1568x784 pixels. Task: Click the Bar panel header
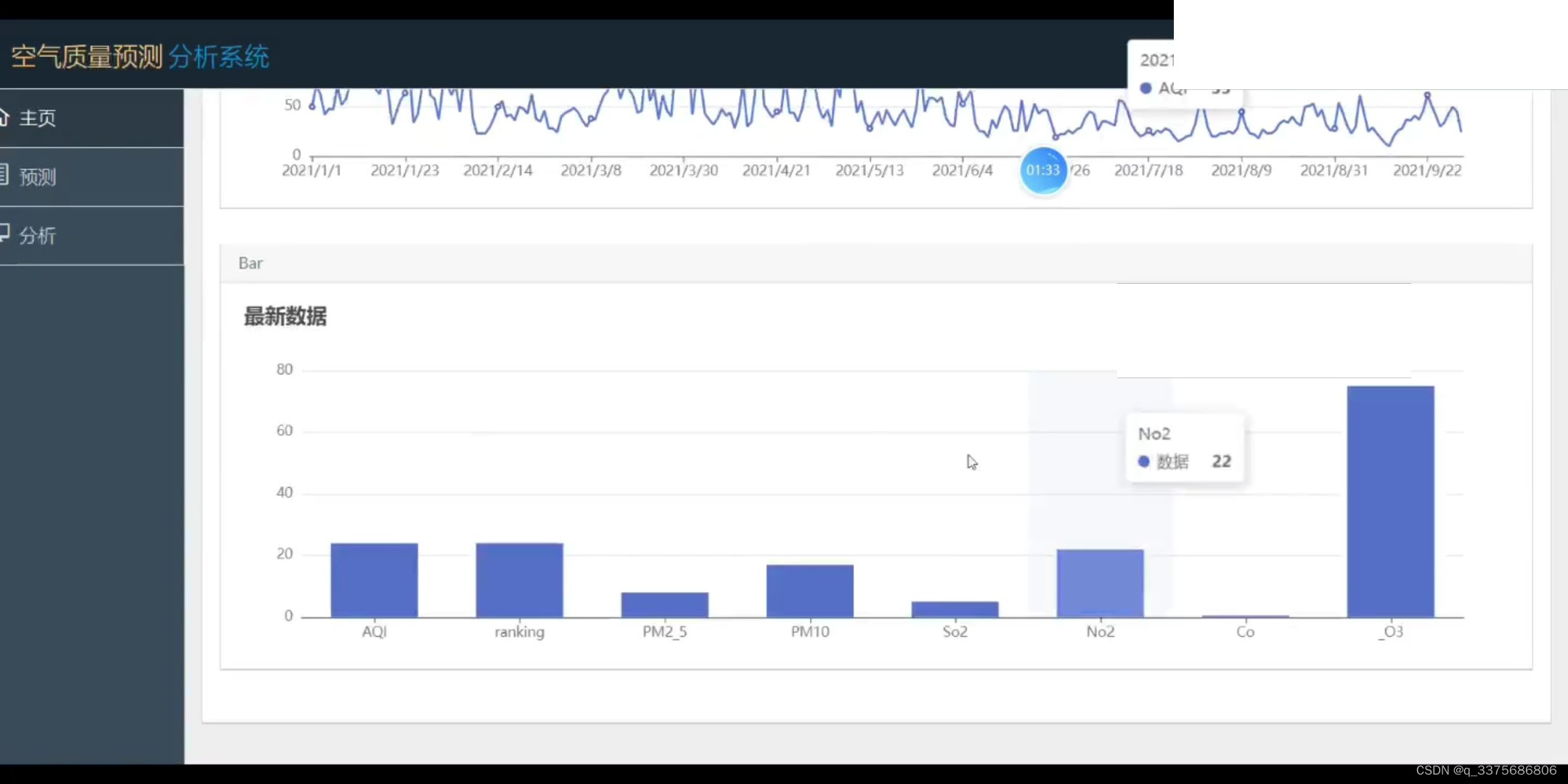coord(250,264)
